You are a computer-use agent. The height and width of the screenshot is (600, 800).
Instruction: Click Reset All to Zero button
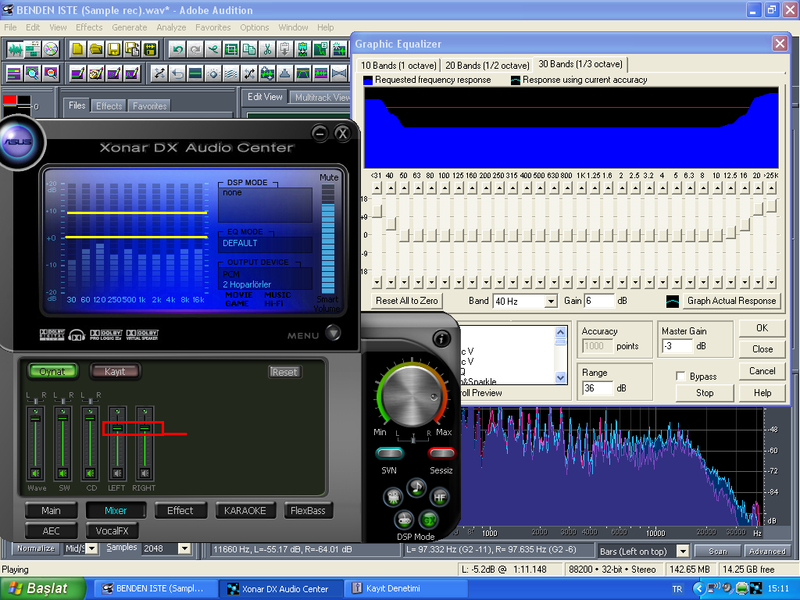pyautogui.click(x=407, y=301)
